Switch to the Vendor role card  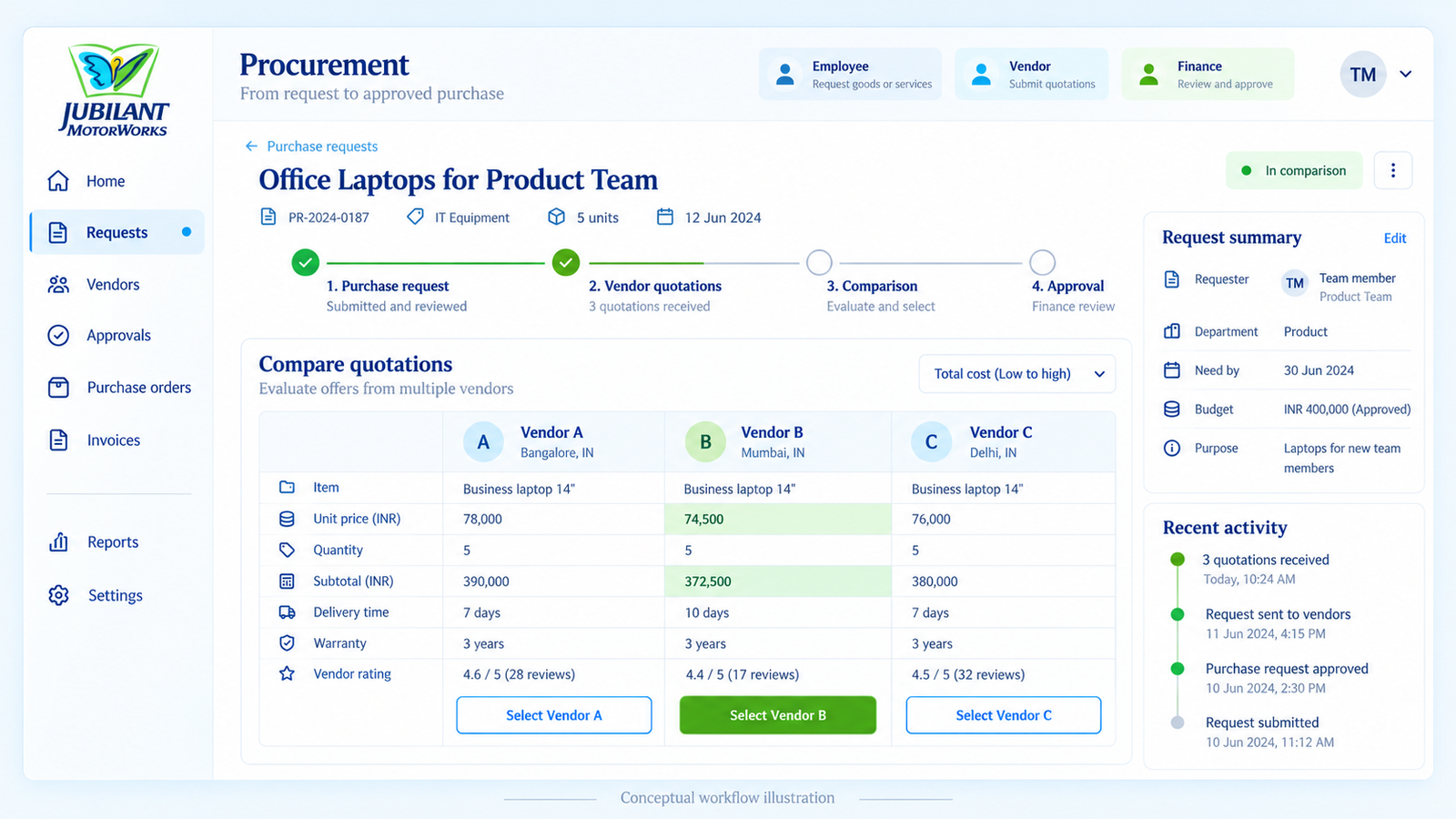[1031, 74]
